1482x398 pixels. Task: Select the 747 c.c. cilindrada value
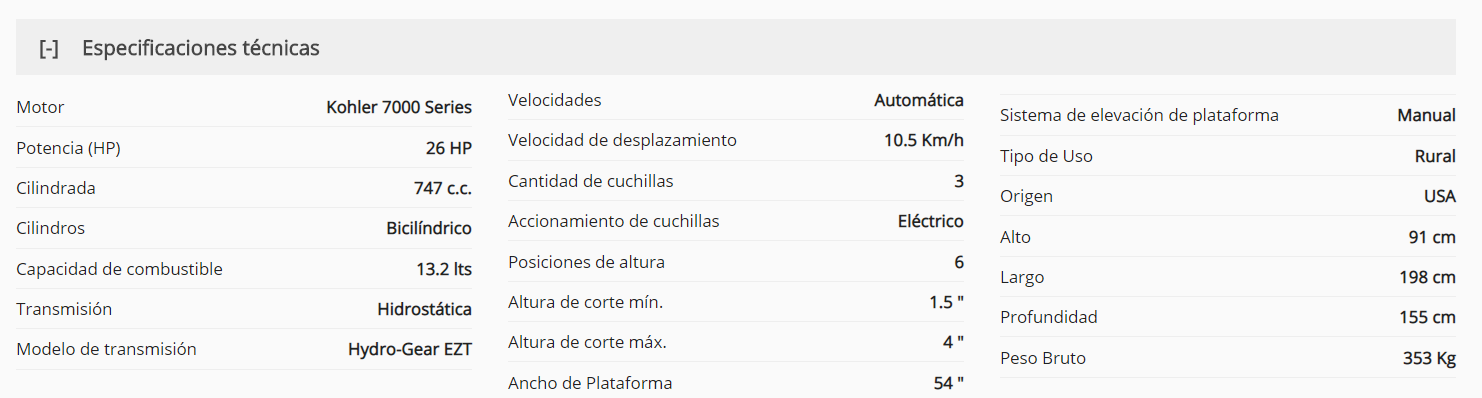click(x=443, y=188)
